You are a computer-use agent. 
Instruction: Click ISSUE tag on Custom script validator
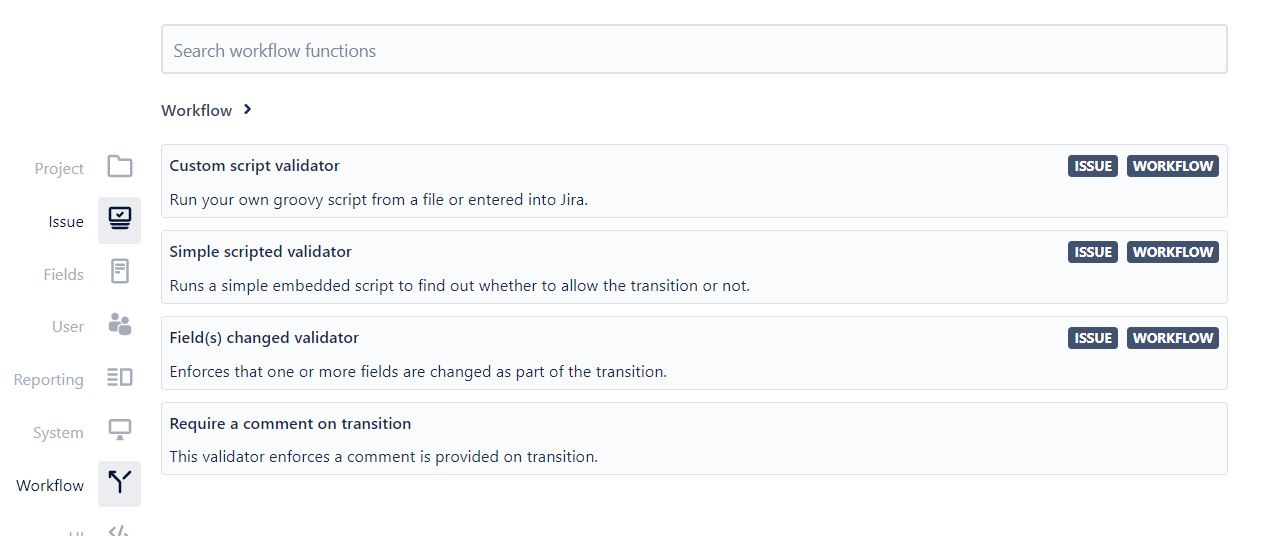click(x=1093, y=166)
